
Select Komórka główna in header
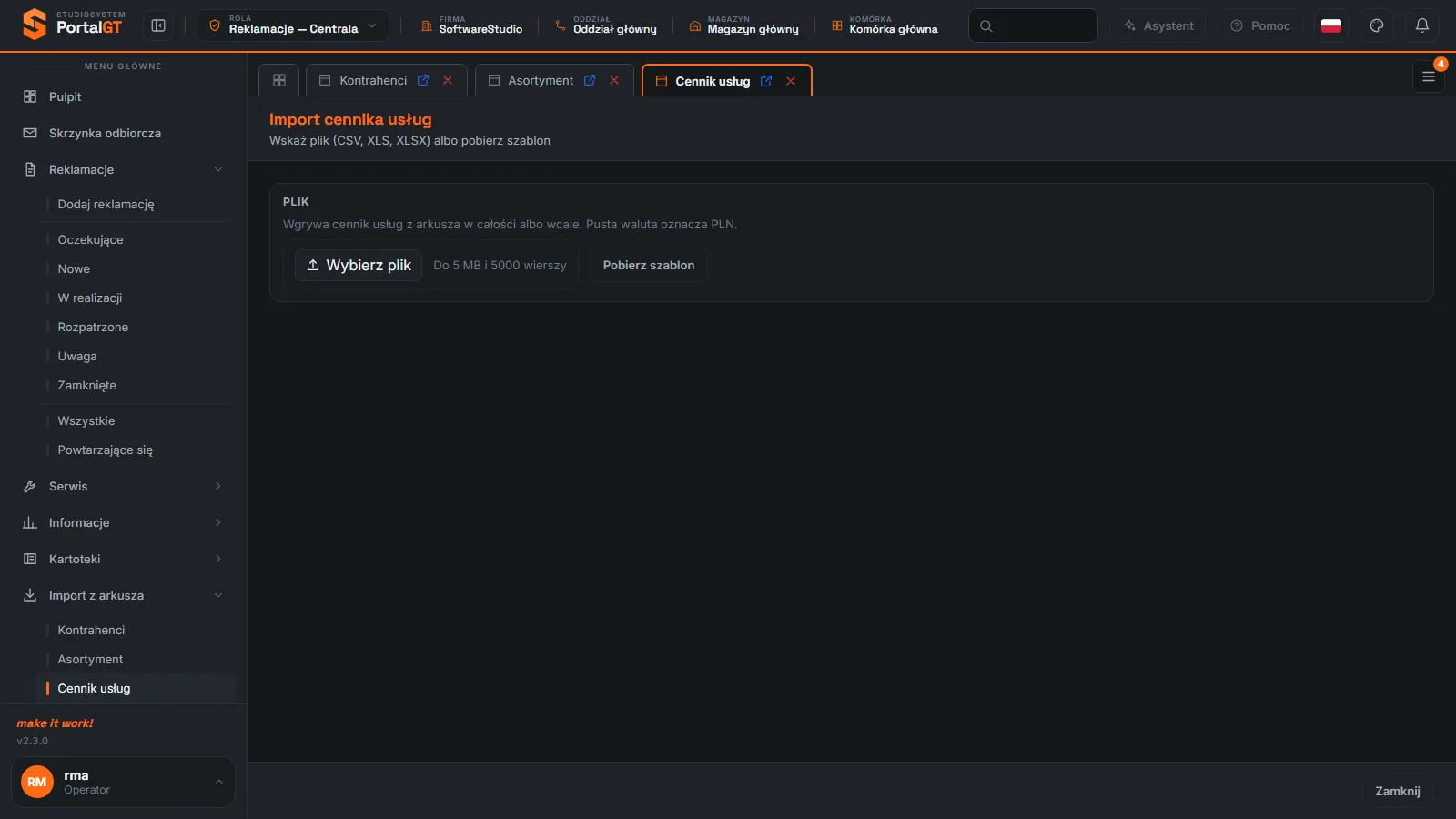(885, 25)
